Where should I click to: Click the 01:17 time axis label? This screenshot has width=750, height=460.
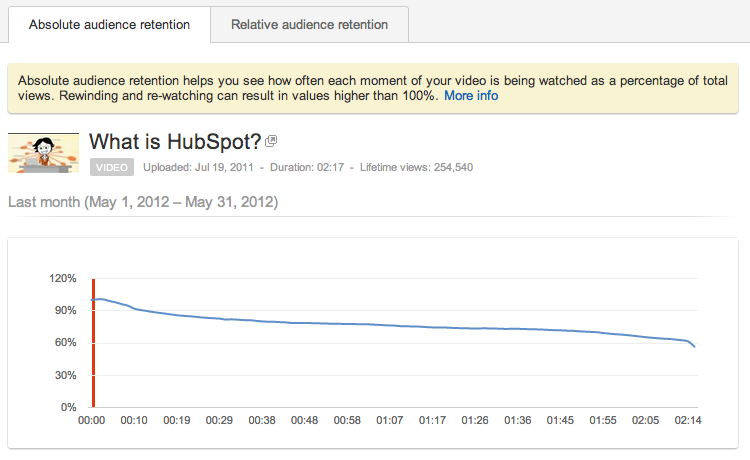point(432,420)
